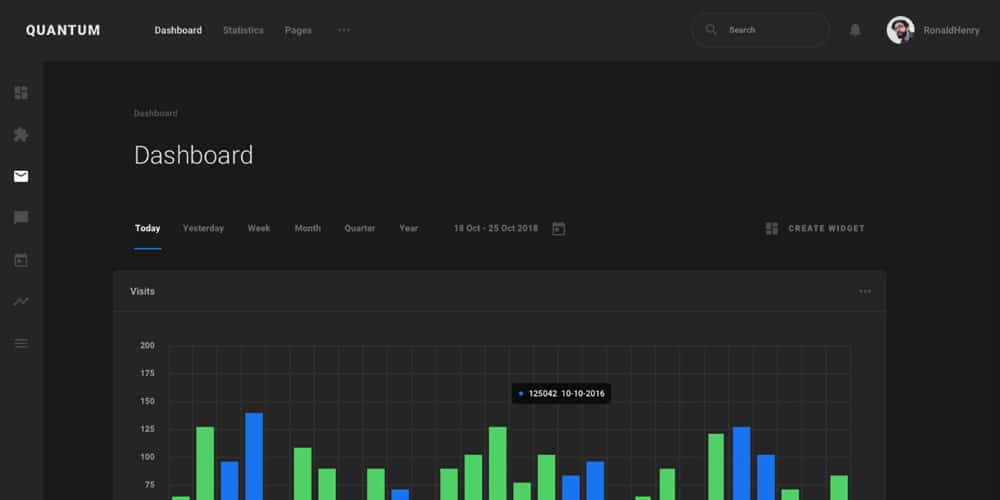Screen dimensions: 1000x500
Task: Click the Visits card title
Action: point(142,291)
